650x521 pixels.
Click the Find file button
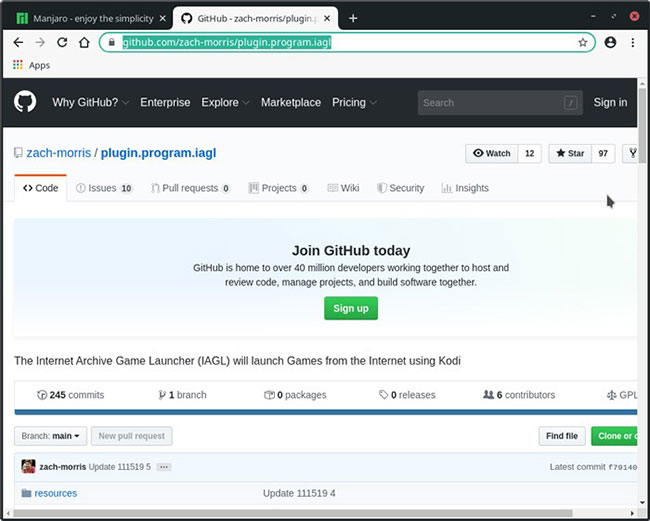point(562,436)
